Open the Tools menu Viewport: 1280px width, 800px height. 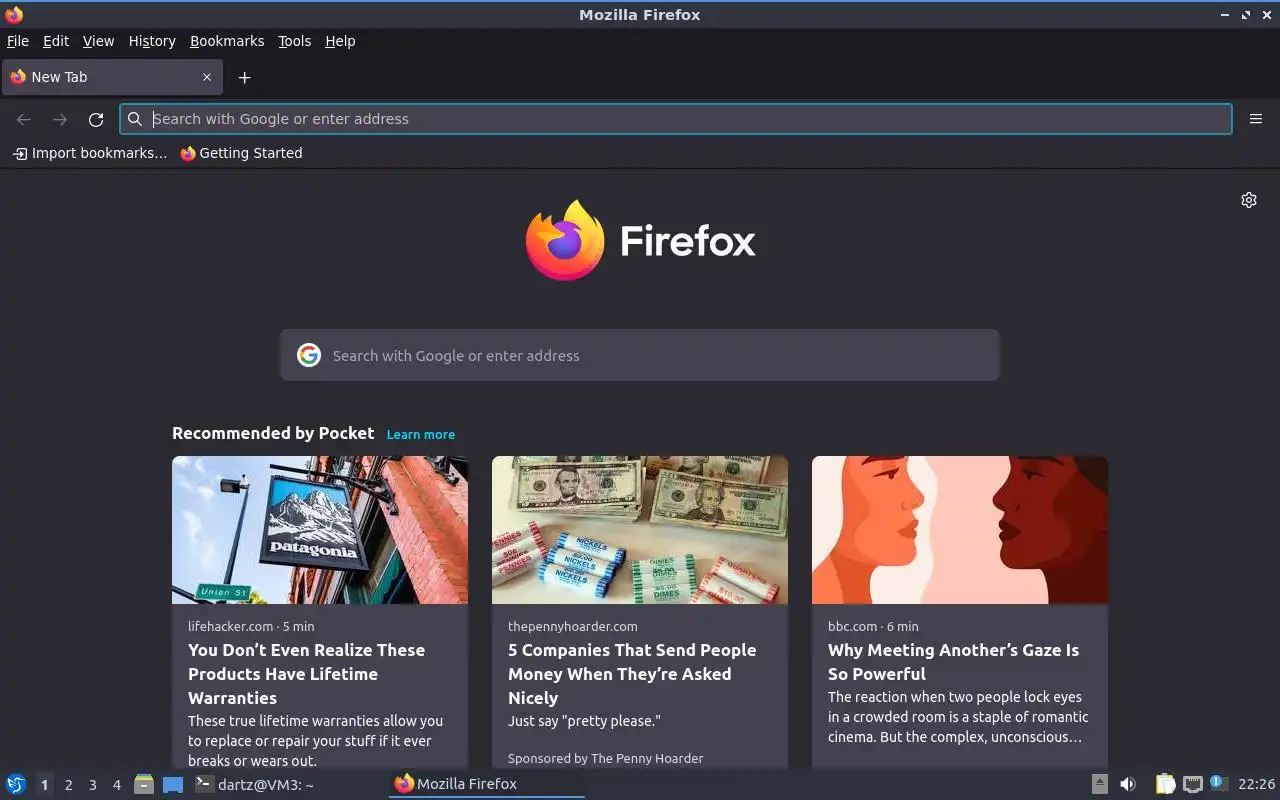[295, 41]
